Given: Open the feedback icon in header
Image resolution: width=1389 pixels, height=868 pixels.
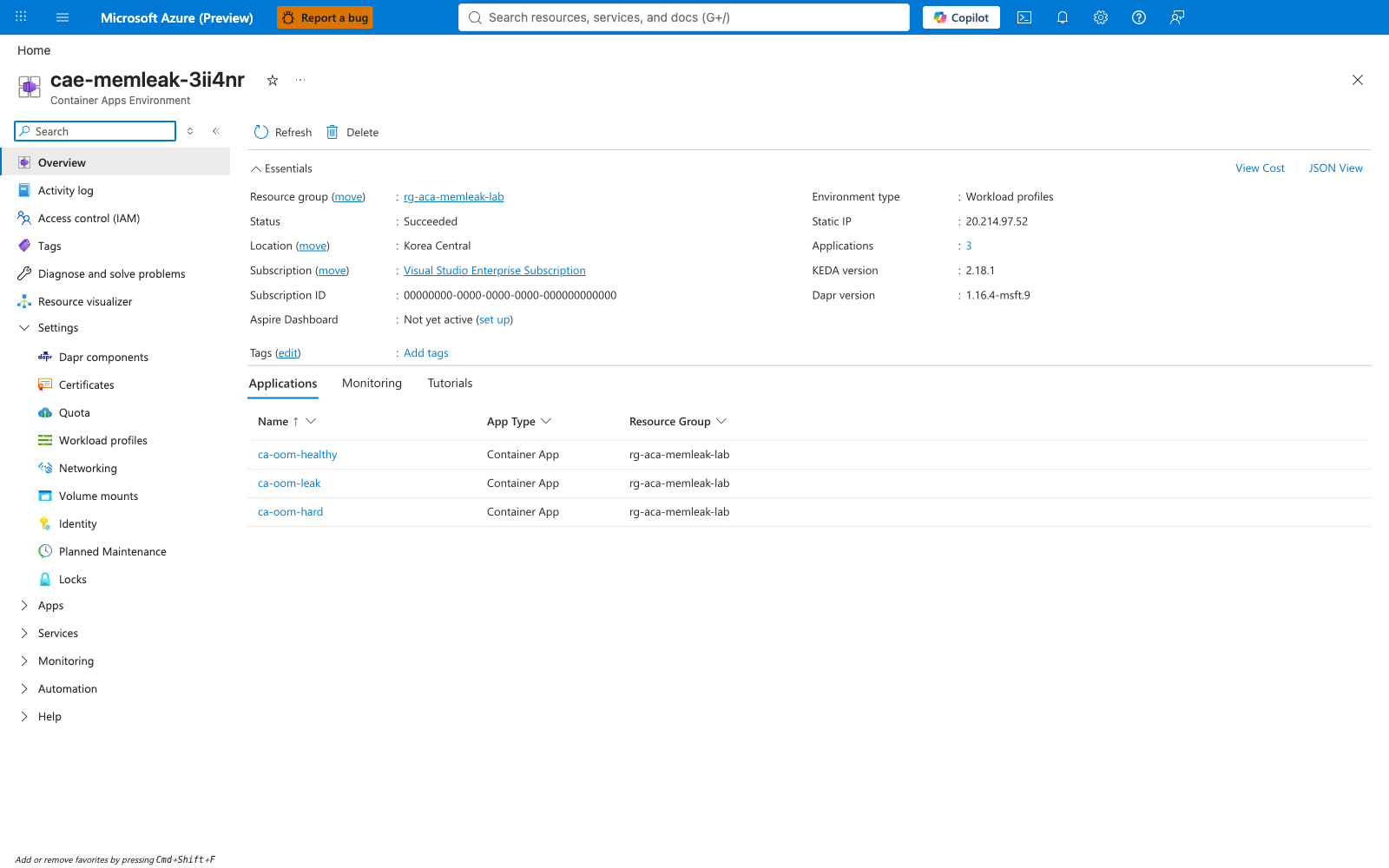Looking at the screenshot, I should 1177,17.
